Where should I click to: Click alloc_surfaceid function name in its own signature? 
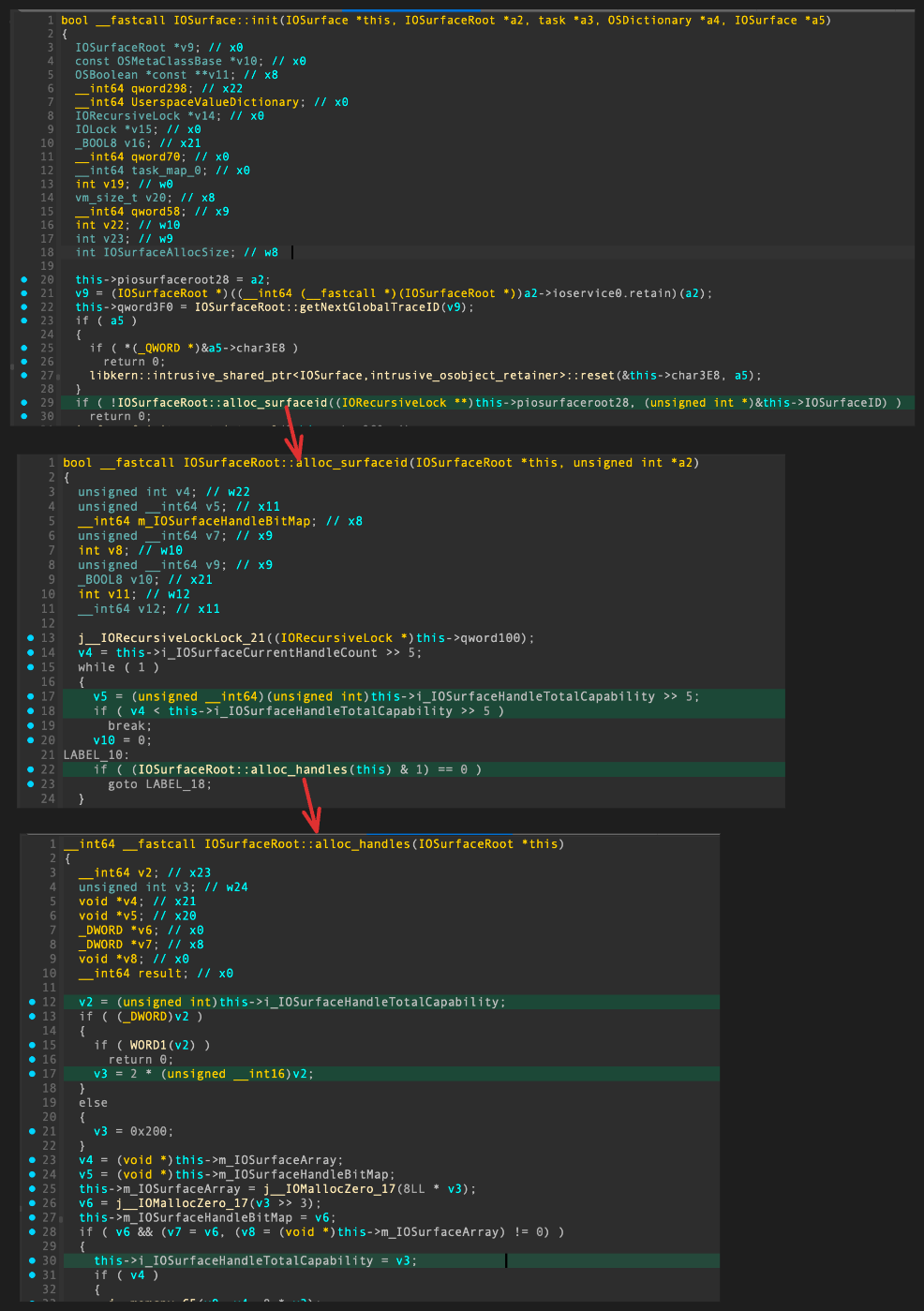coord(296,462)
